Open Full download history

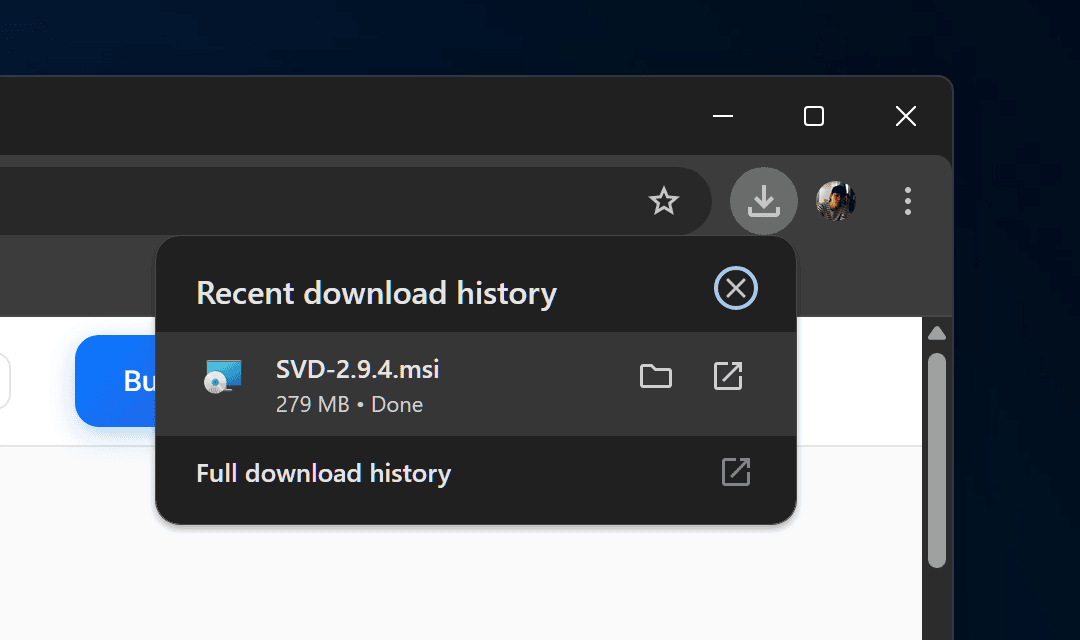click(x=476, y=473)
